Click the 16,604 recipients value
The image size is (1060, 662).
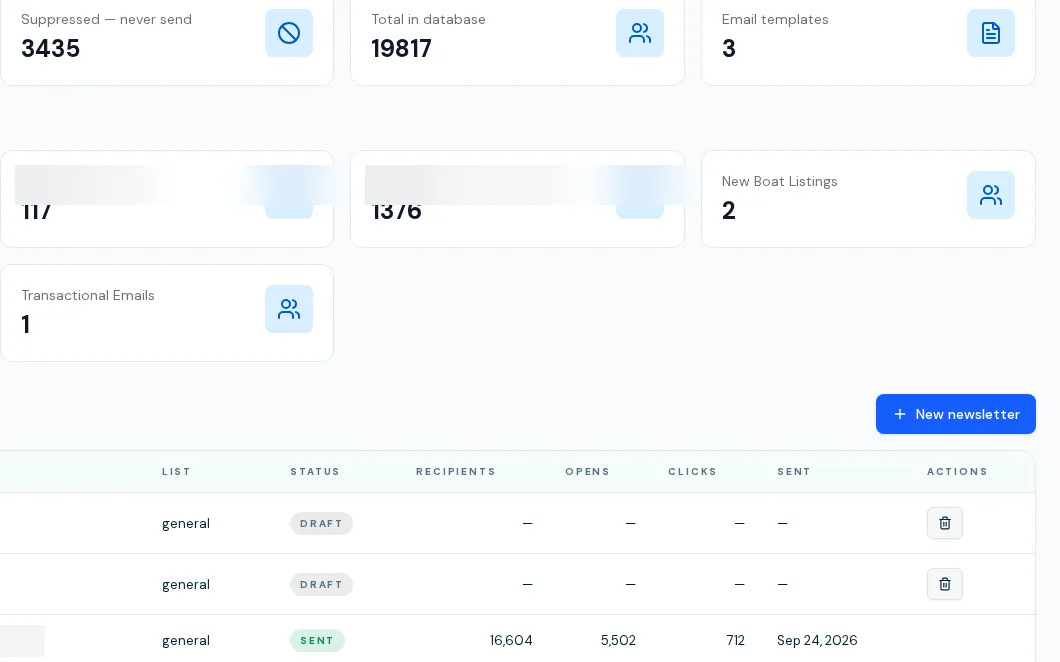511,640
